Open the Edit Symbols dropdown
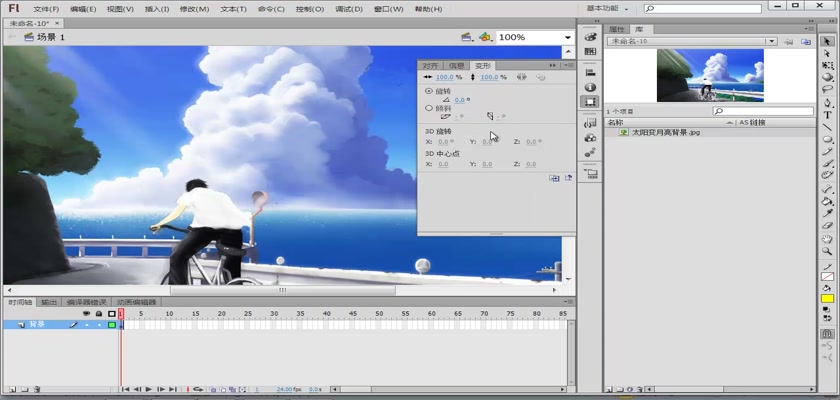 (x=485, y=37)
